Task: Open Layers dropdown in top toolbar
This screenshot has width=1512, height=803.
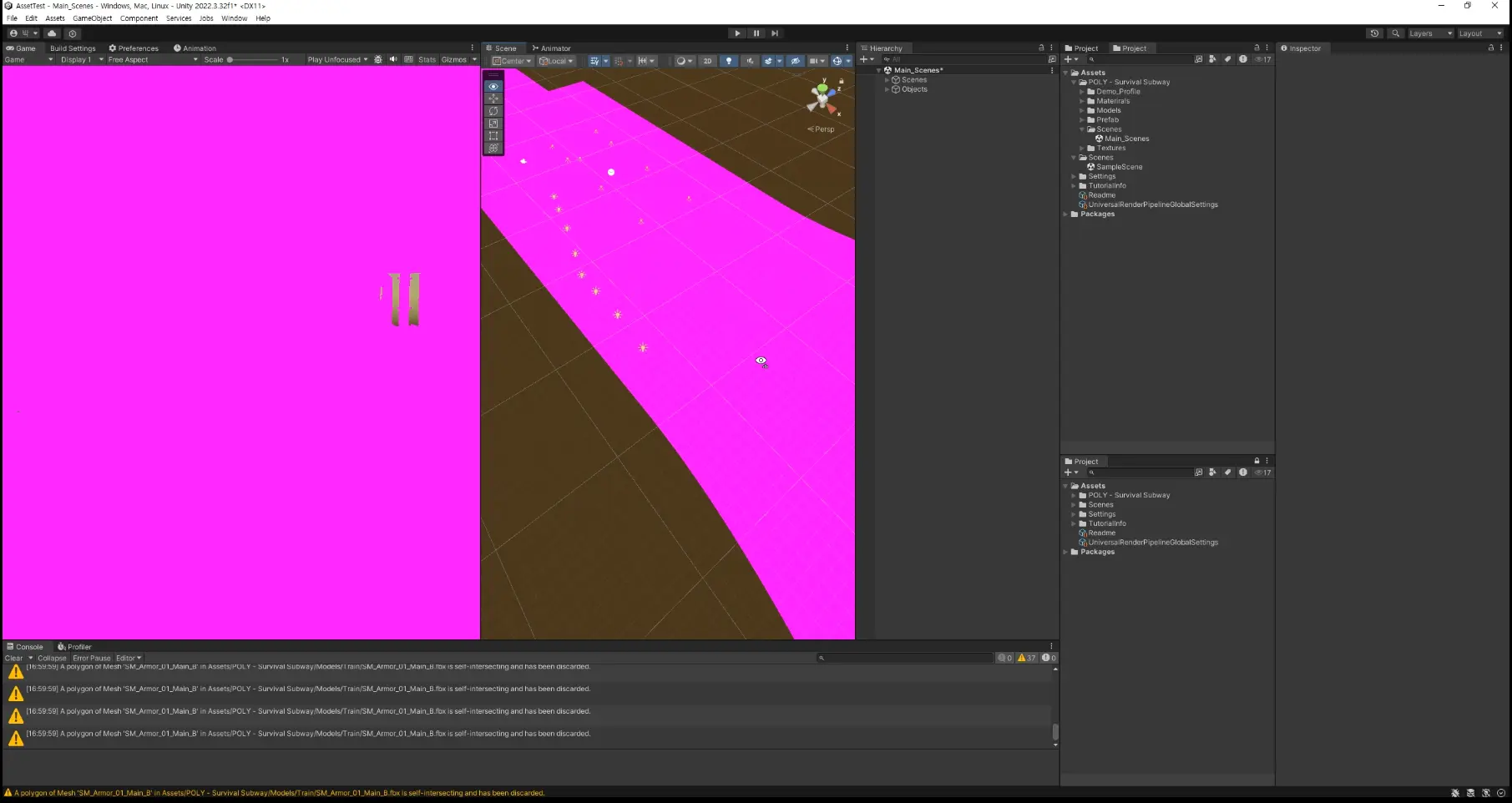Action: click(1430, 33)
